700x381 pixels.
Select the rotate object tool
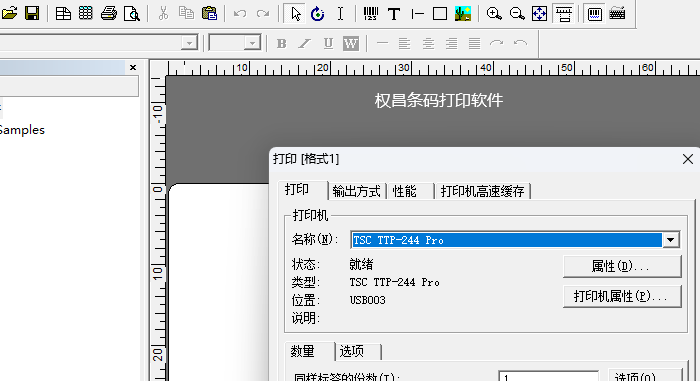coord(317,14)
